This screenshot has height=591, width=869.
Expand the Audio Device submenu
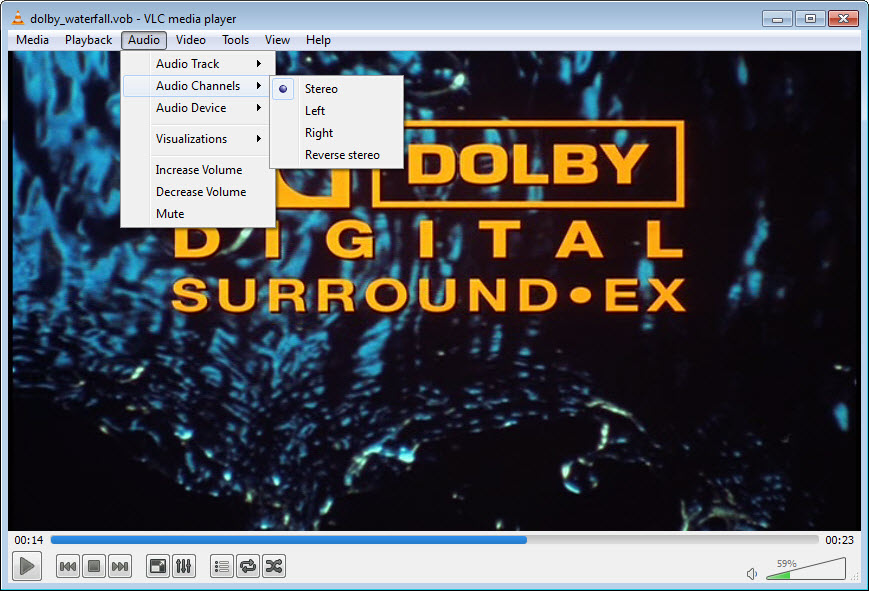198,108
